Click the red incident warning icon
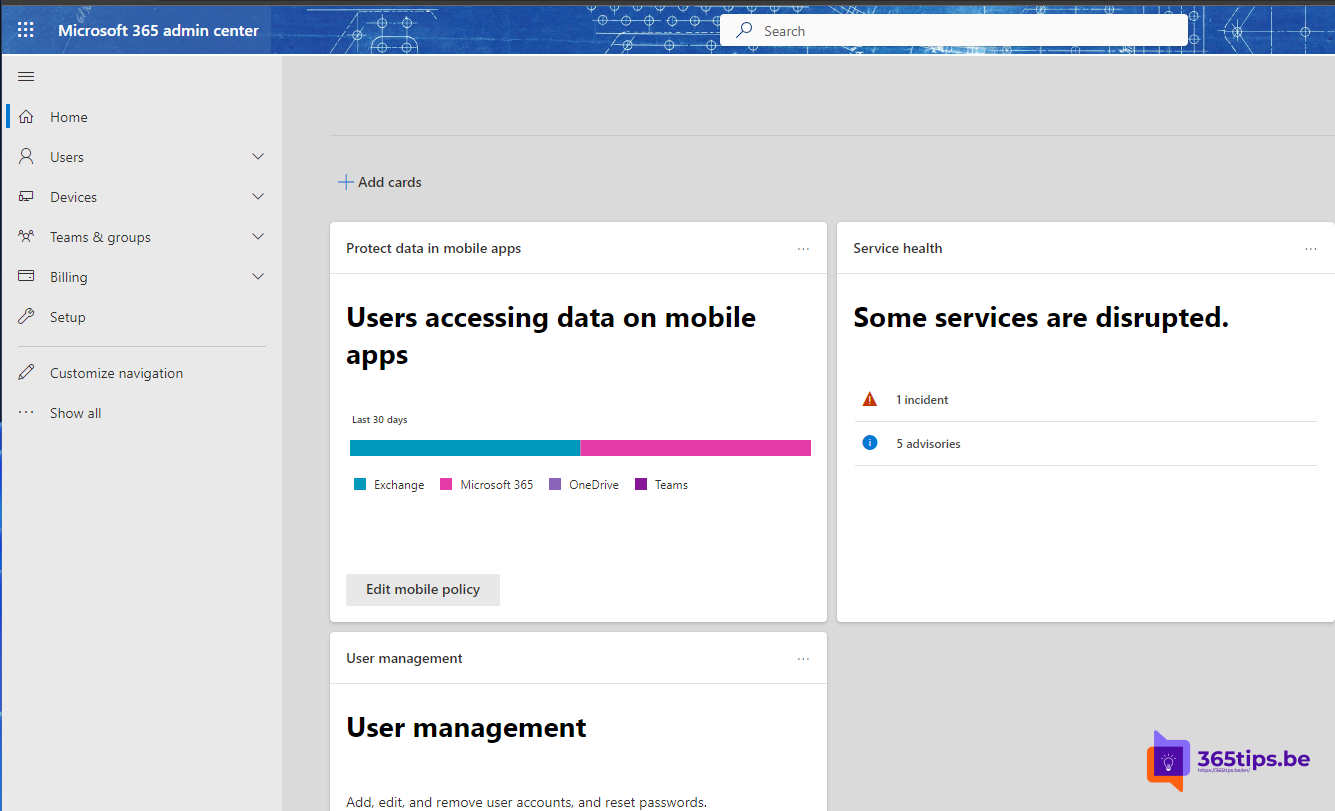This screenshot has width=1335, height=811. pos(869,399)
